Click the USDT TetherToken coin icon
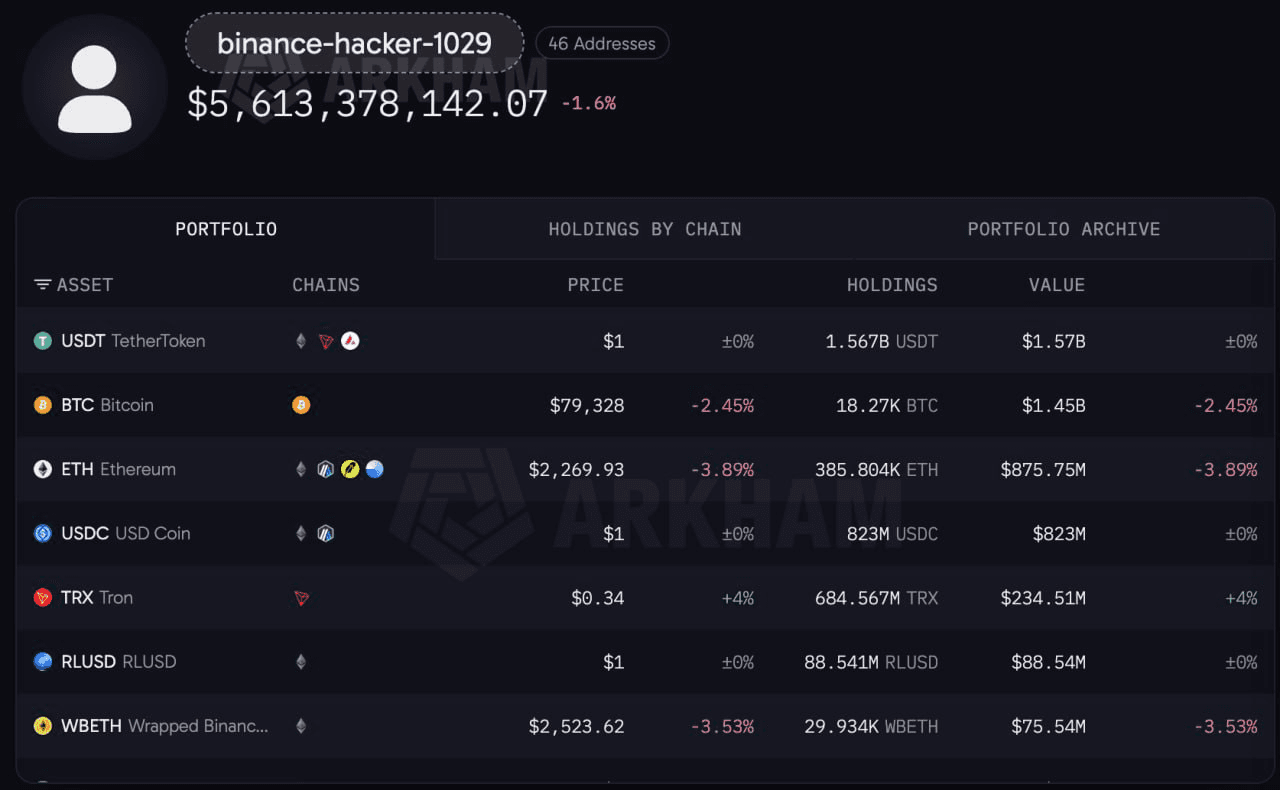This screenshot has width=1280, height=790. click(42, 341)
